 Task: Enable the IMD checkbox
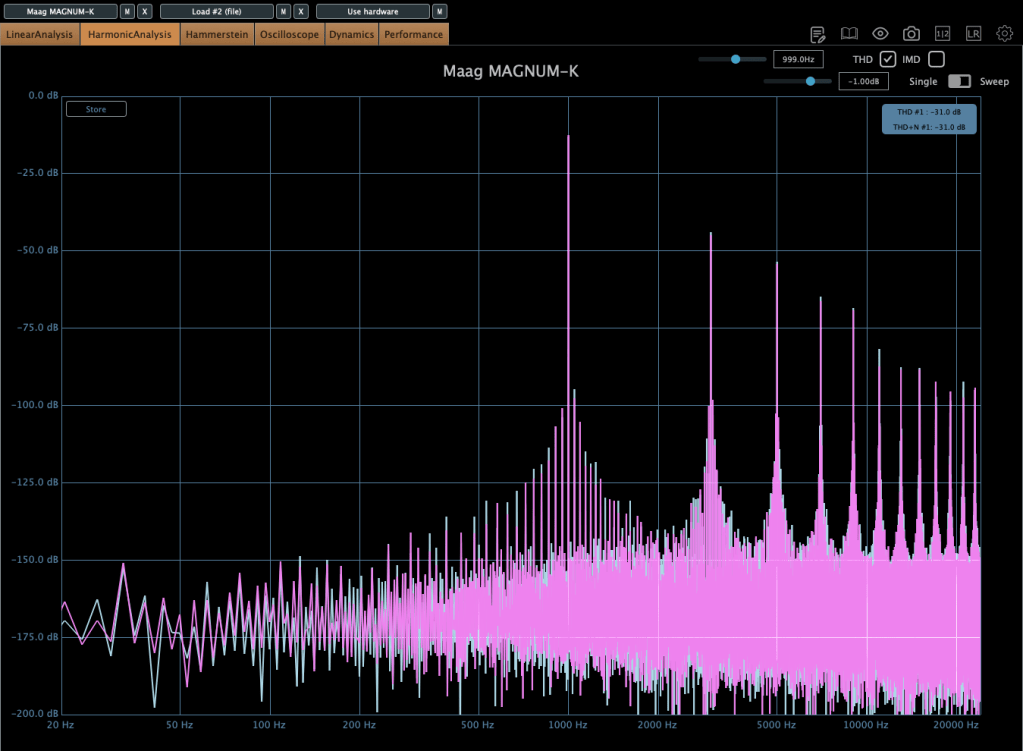(x=936, y=59)
